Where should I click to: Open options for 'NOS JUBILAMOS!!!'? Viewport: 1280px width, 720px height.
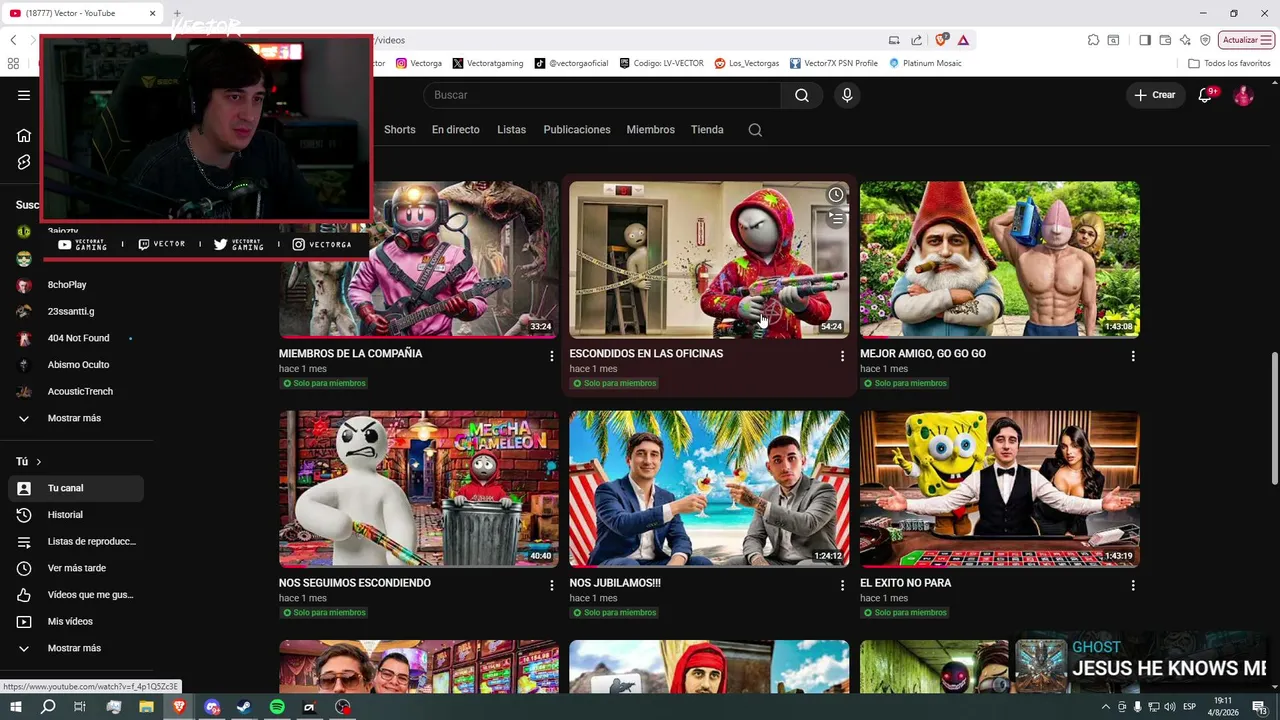(842, 585)
